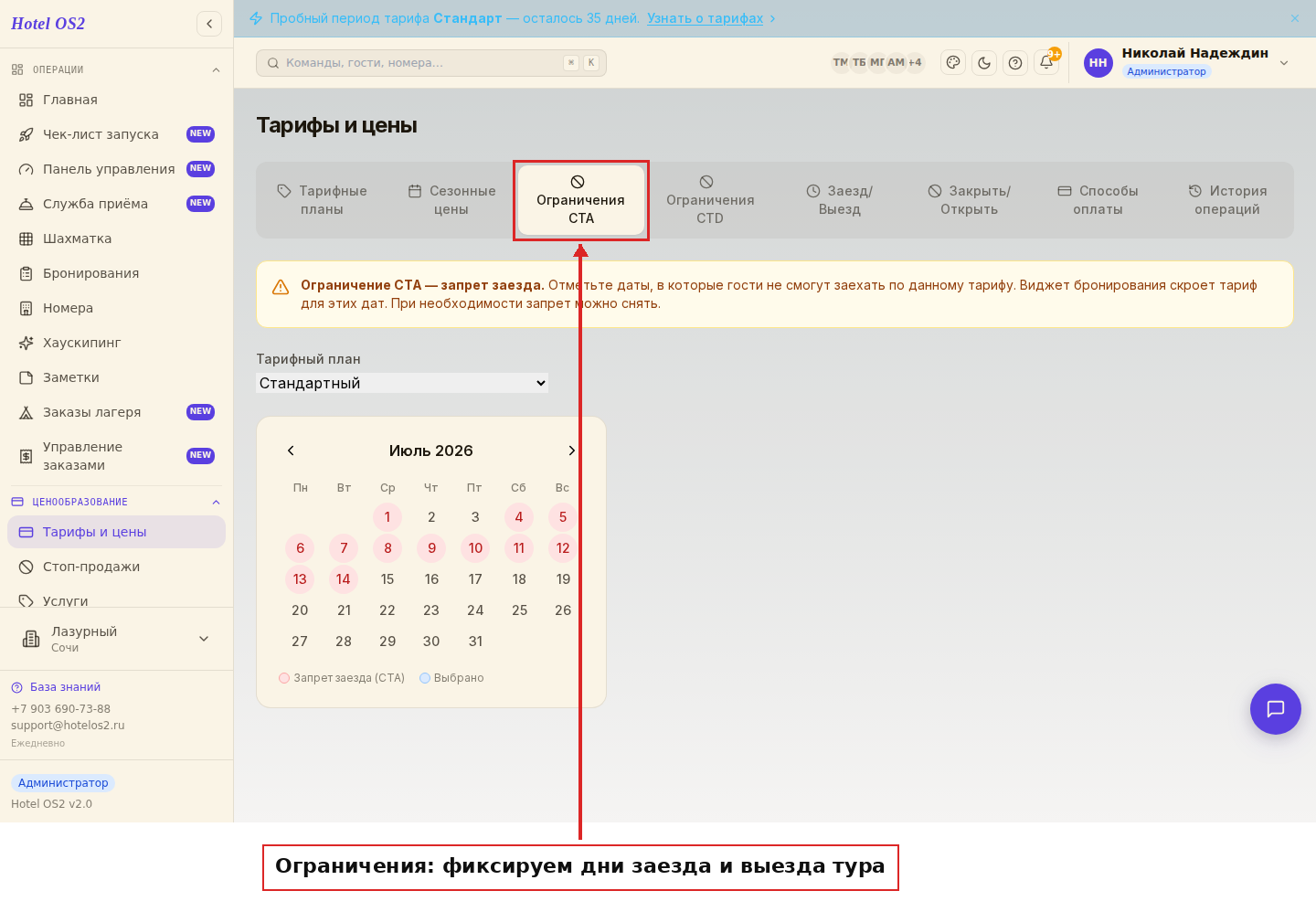Switch to Заезд/Выезд tab

840,200
